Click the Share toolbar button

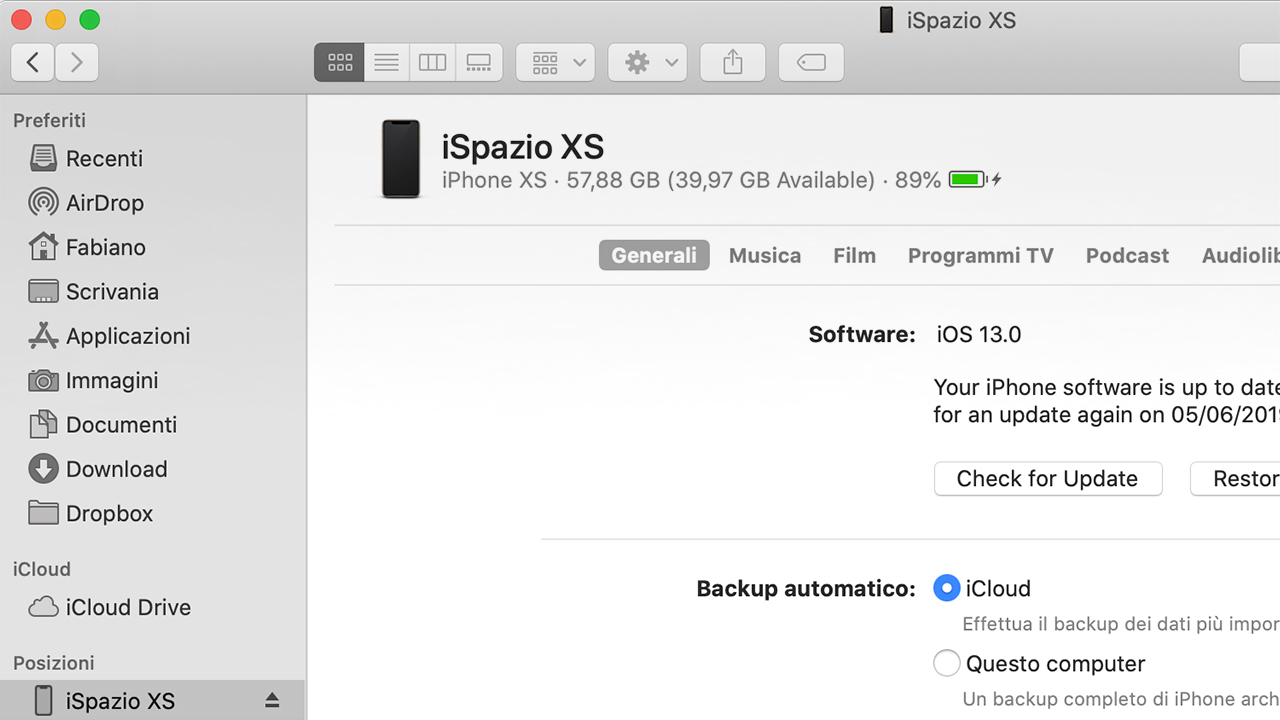coord(733,63)
